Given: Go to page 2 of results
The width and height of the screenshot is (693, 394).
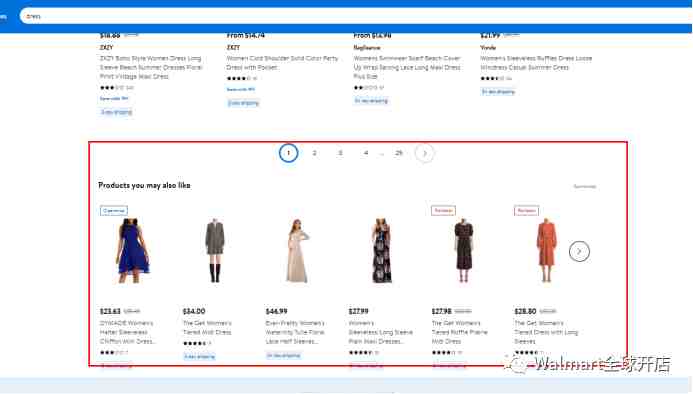Looking at the screenshot, I should [314, 153].
